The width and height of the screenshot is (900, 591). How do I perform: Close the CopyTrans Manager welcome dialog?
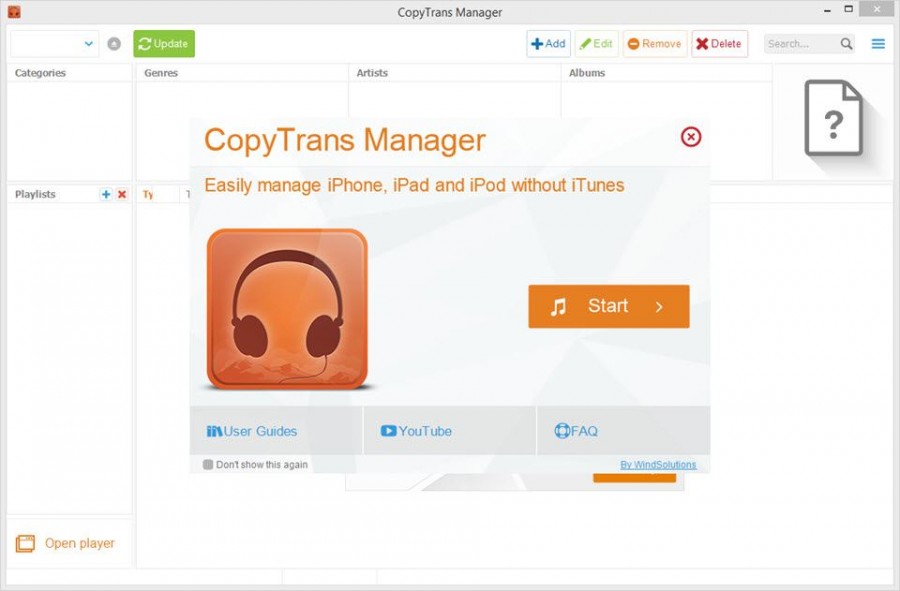[690, 137]
